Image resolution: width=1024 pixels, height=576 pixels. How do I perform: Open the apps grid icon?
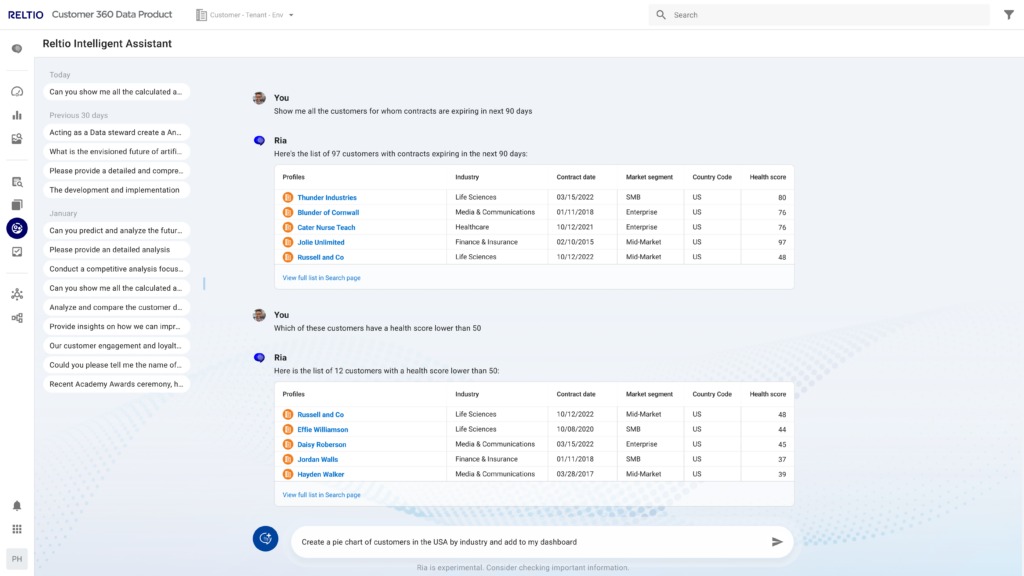click(x=17, y=529)
